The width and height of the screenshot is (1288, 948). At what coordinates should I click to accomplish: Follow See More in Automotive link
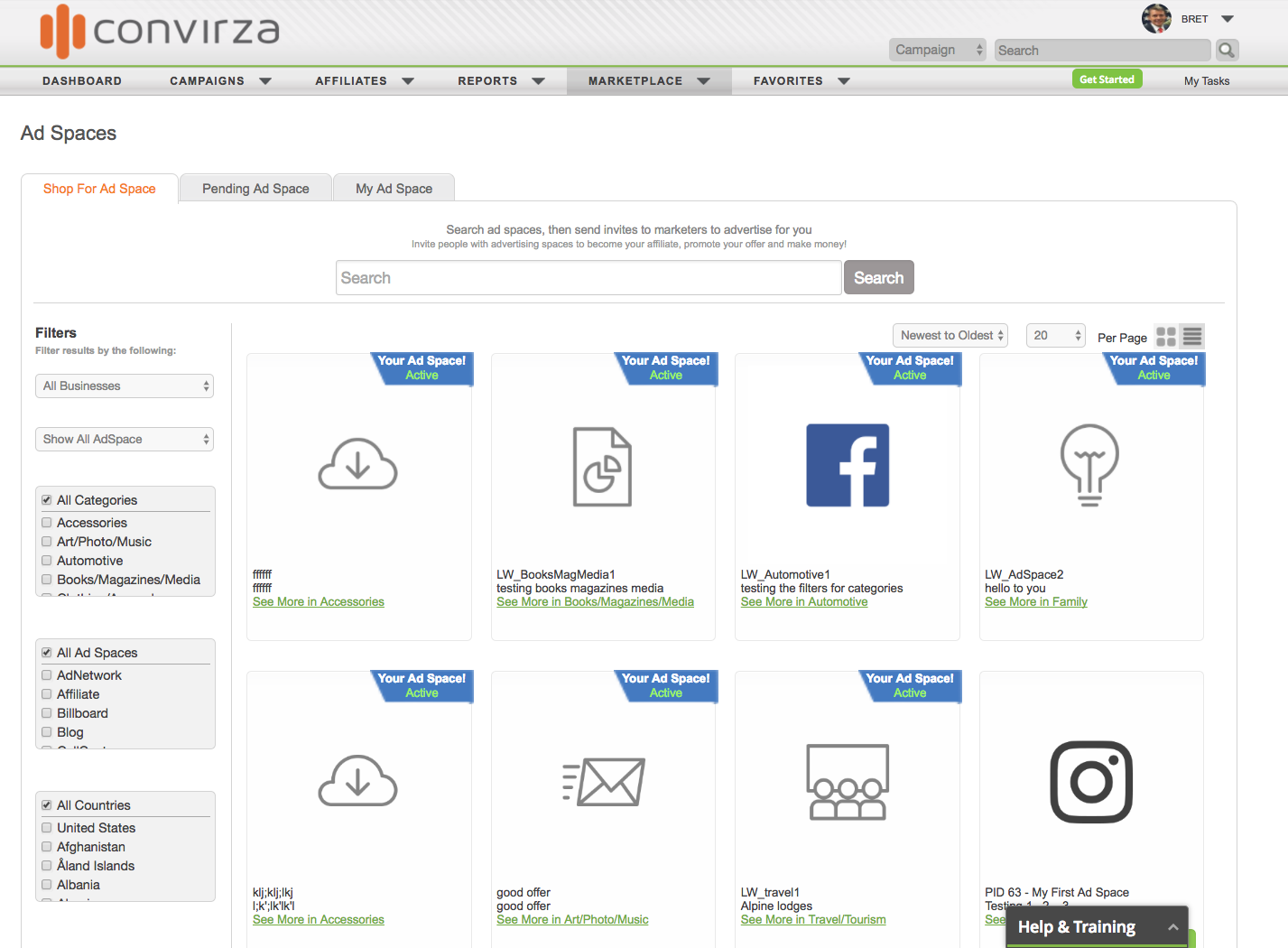(x=804, y=601)
